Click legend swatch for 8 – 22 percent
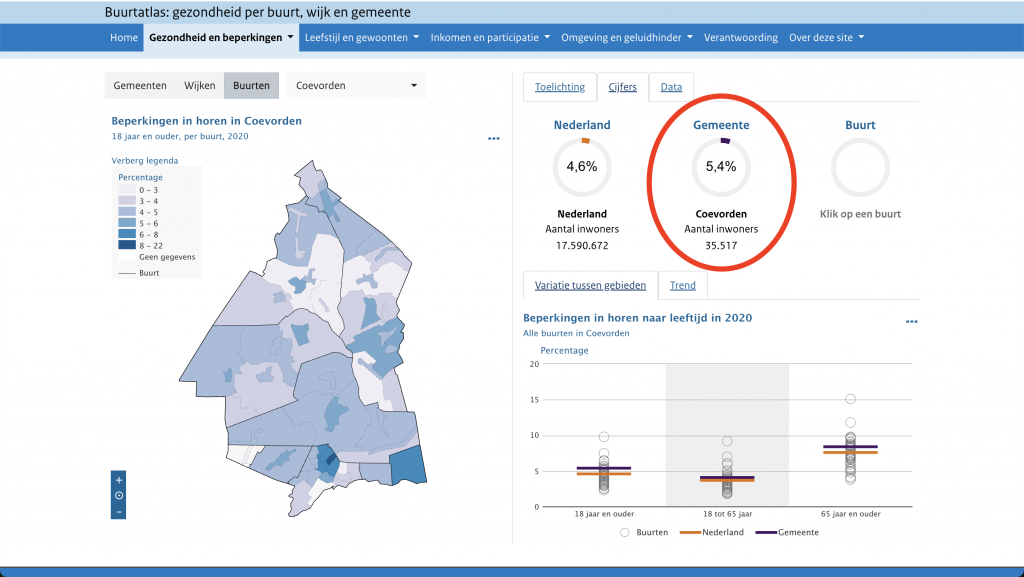The image size is (1024, 577). pyautogui.click(x=127, y=245)
